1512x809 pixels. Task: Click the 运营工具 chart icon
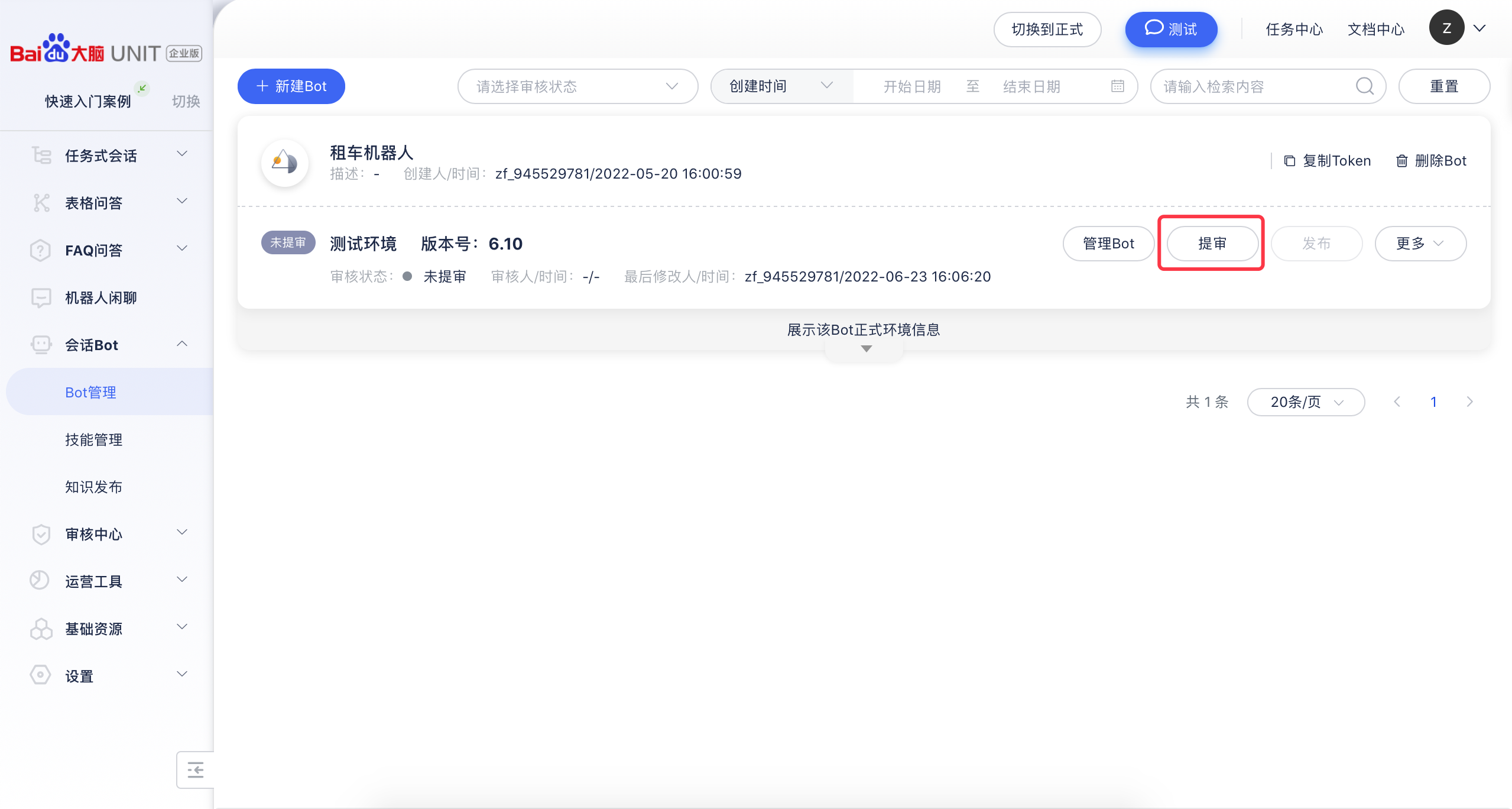pos(40,580)
